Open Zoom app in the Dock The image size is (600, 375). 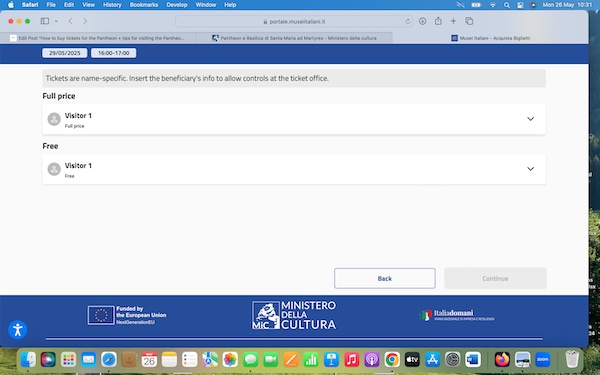coord(543,360)
